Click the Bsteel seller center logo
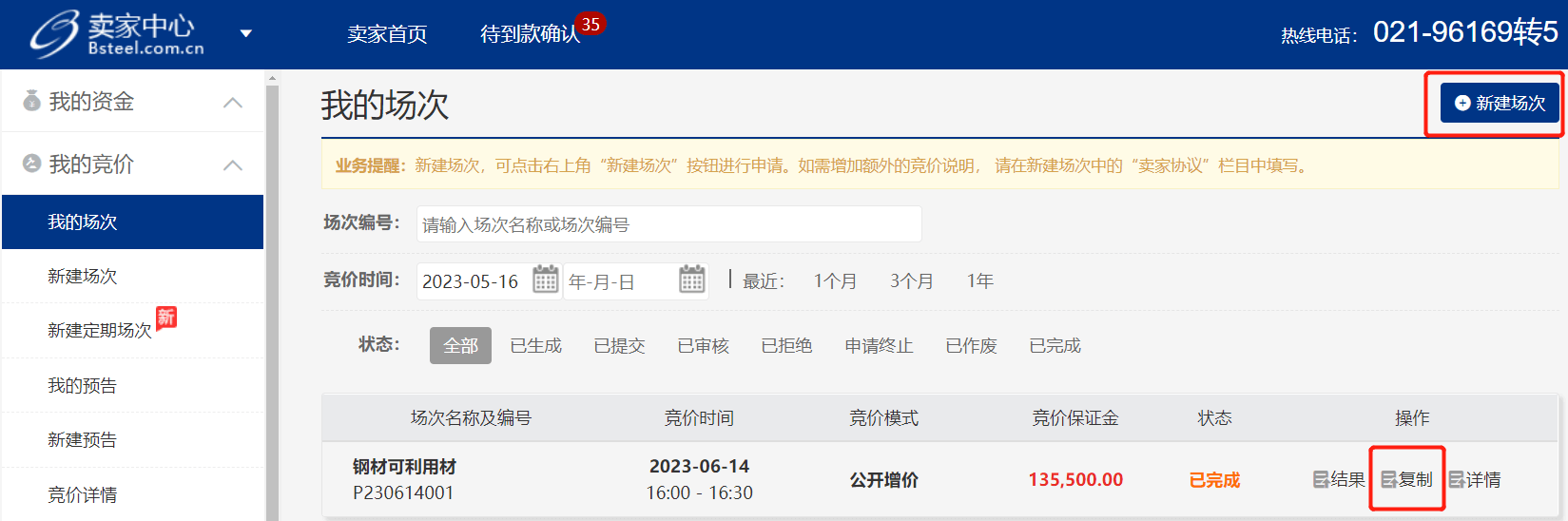Screen dimensions: 1568x521 point(116,34)
